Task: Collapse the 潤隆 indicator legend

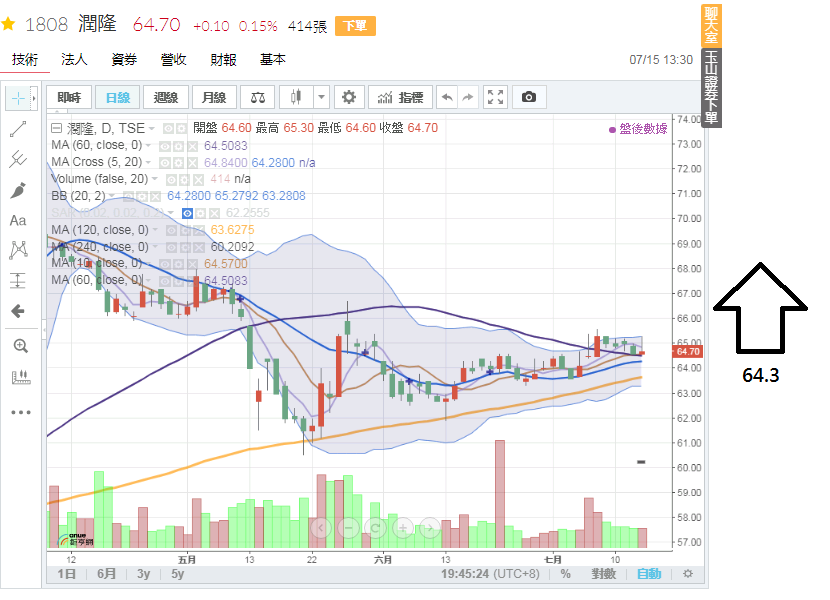Action: pyautogui.click(x=56, y=128)
